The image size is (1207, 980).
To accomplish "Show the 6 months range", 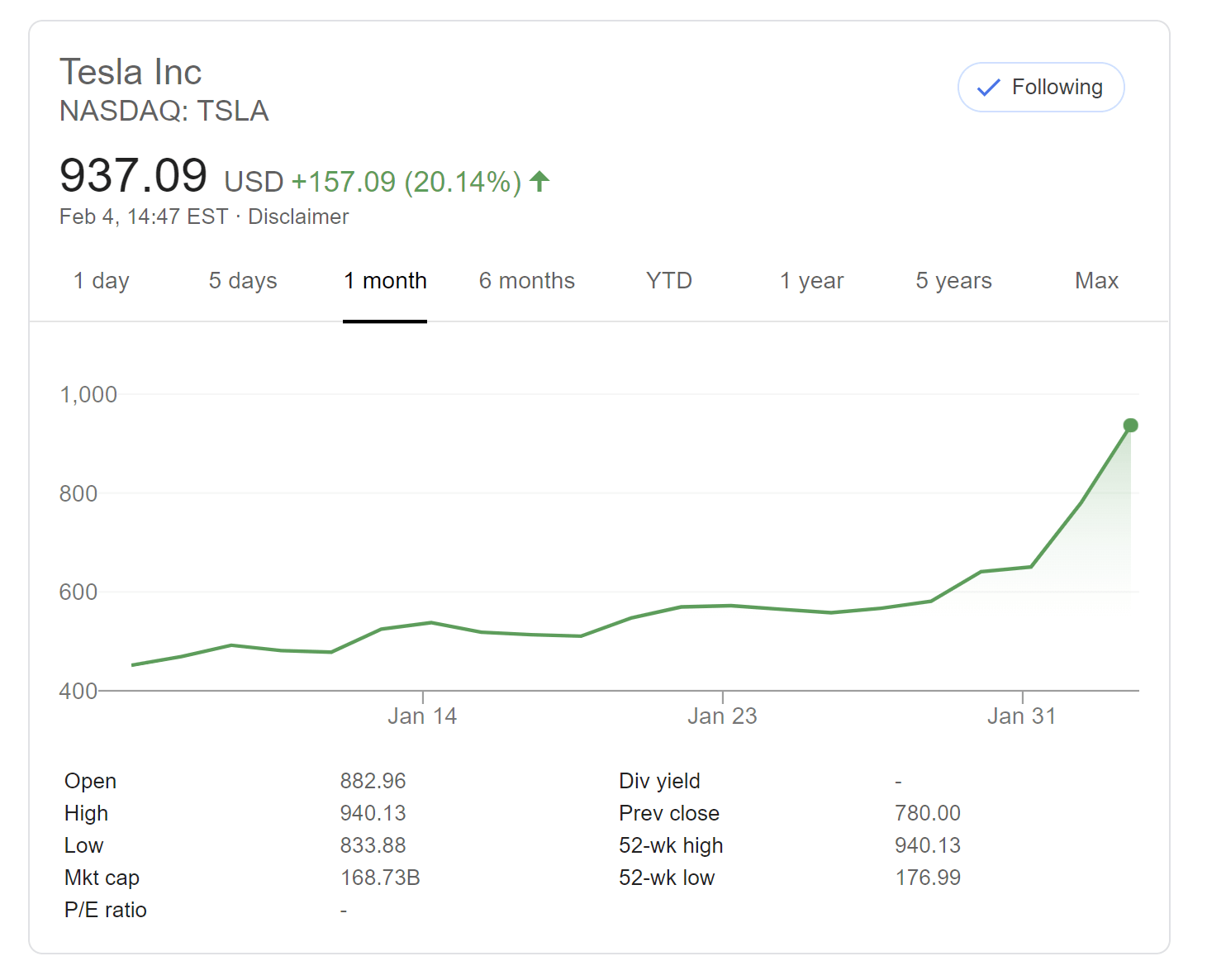I will 527,281.
